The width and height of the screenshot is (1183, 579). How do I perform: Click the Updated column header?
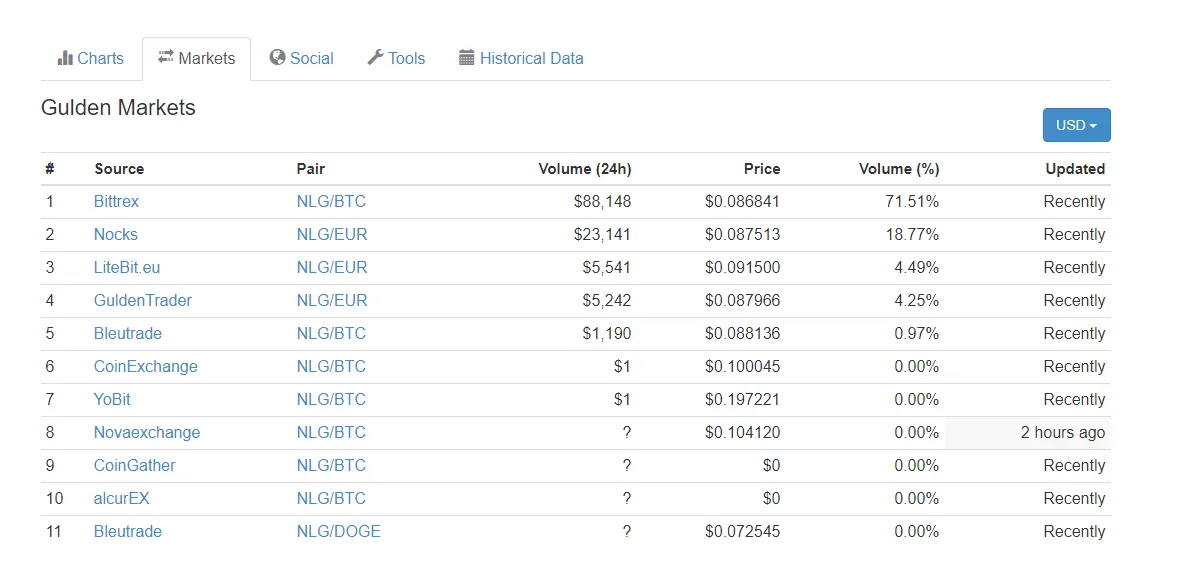(x=1075, y=169)
